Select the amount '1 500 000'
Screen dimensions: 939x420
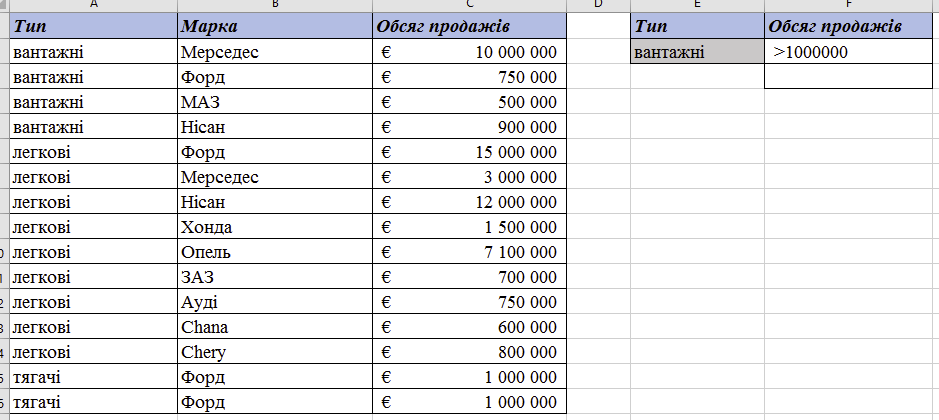pyautogui.click(x=469, y=227)
